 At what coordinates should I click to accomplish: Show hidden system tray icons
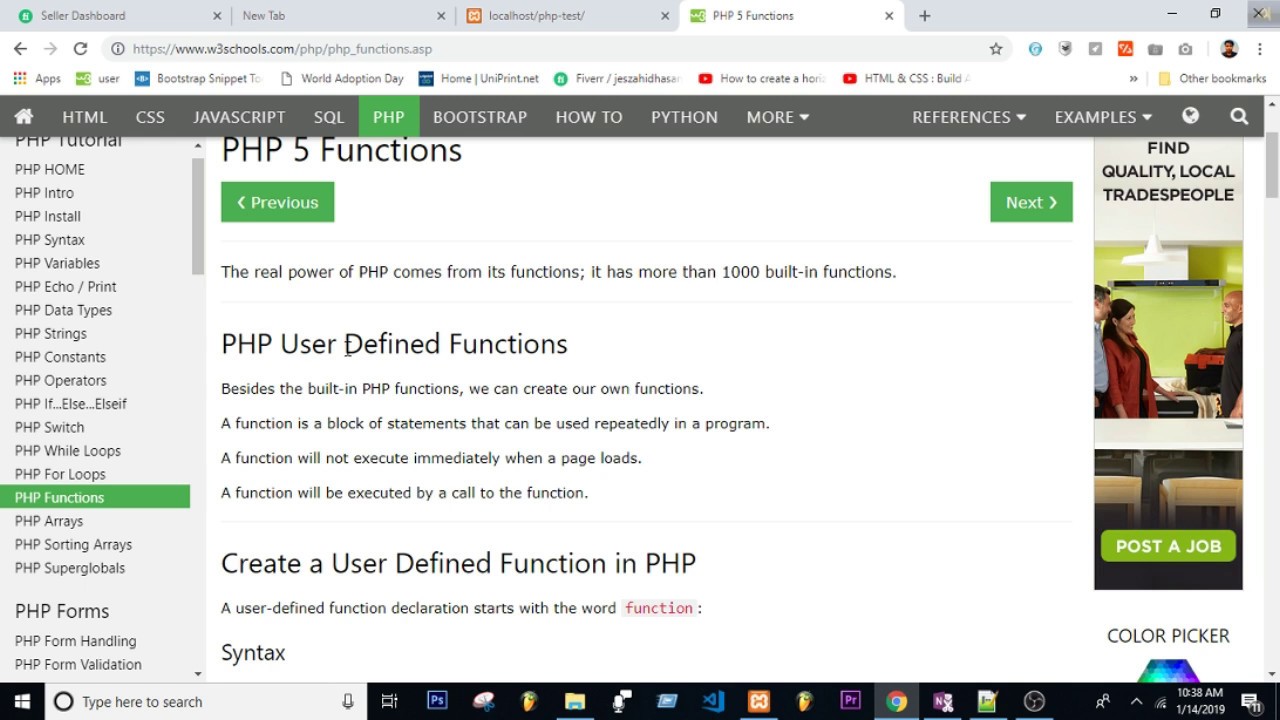pyautogui.click(x=1136, y=701)
